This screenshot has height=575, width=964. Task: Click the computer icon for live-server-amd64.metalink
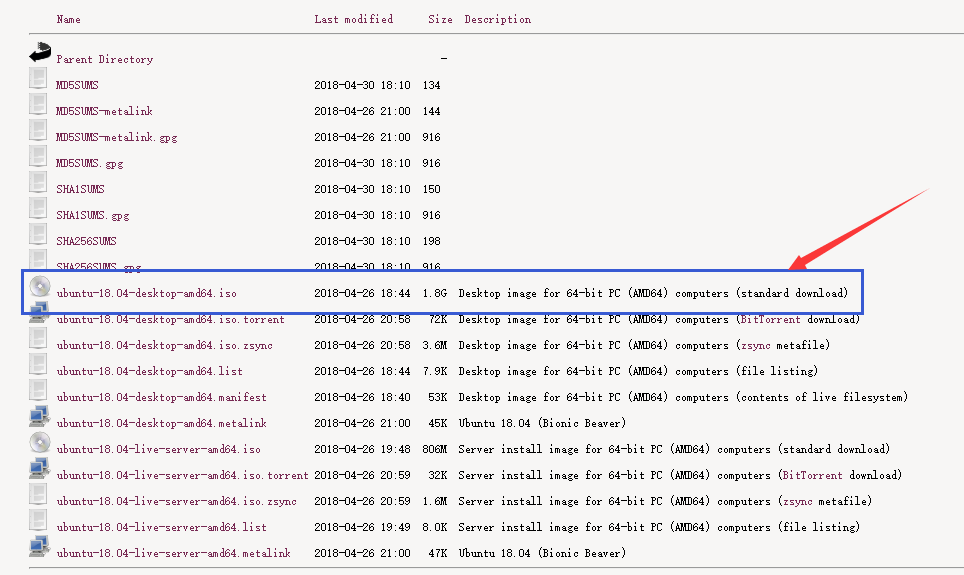39,546
